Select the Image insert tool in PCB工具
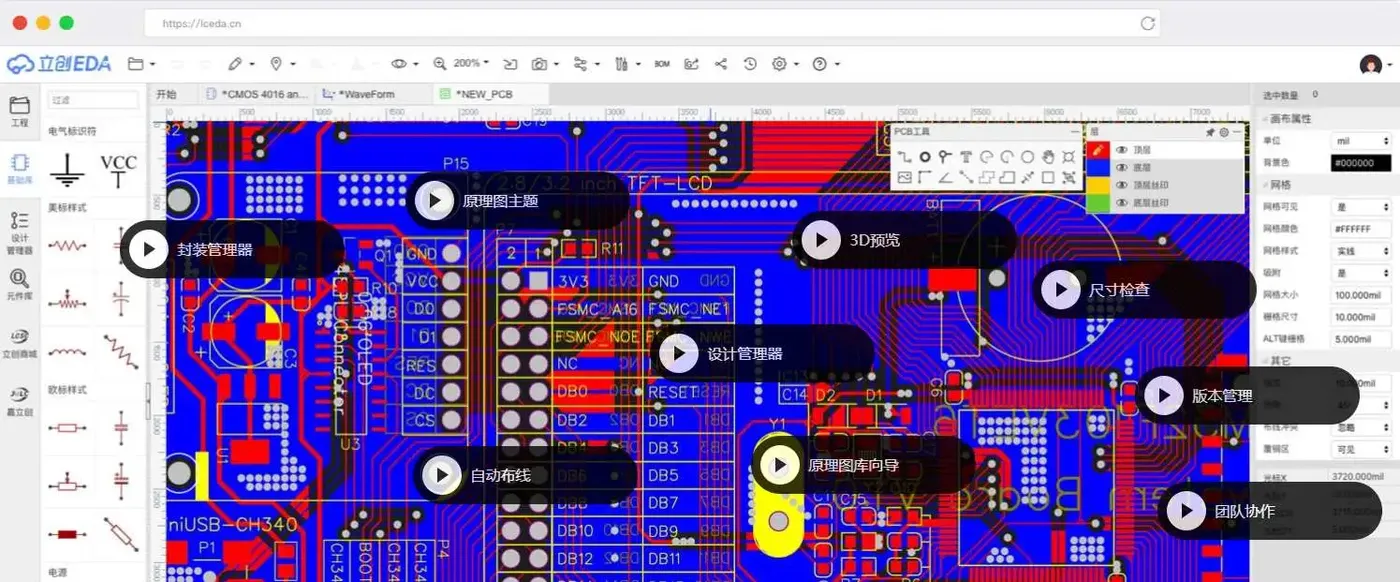Viewport: 1400px width, 582px height. pos(904,178)
